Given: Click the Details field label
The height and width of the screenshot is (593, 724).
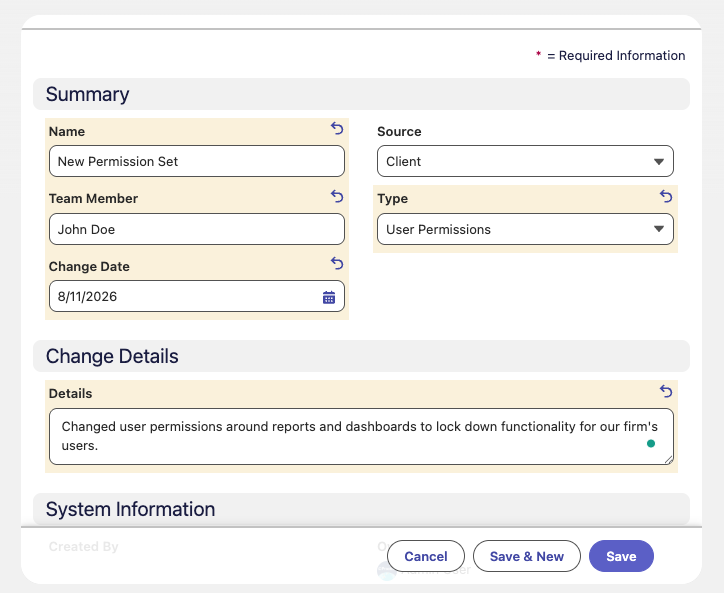Looking at the screenshot, I should pos(70,393).
